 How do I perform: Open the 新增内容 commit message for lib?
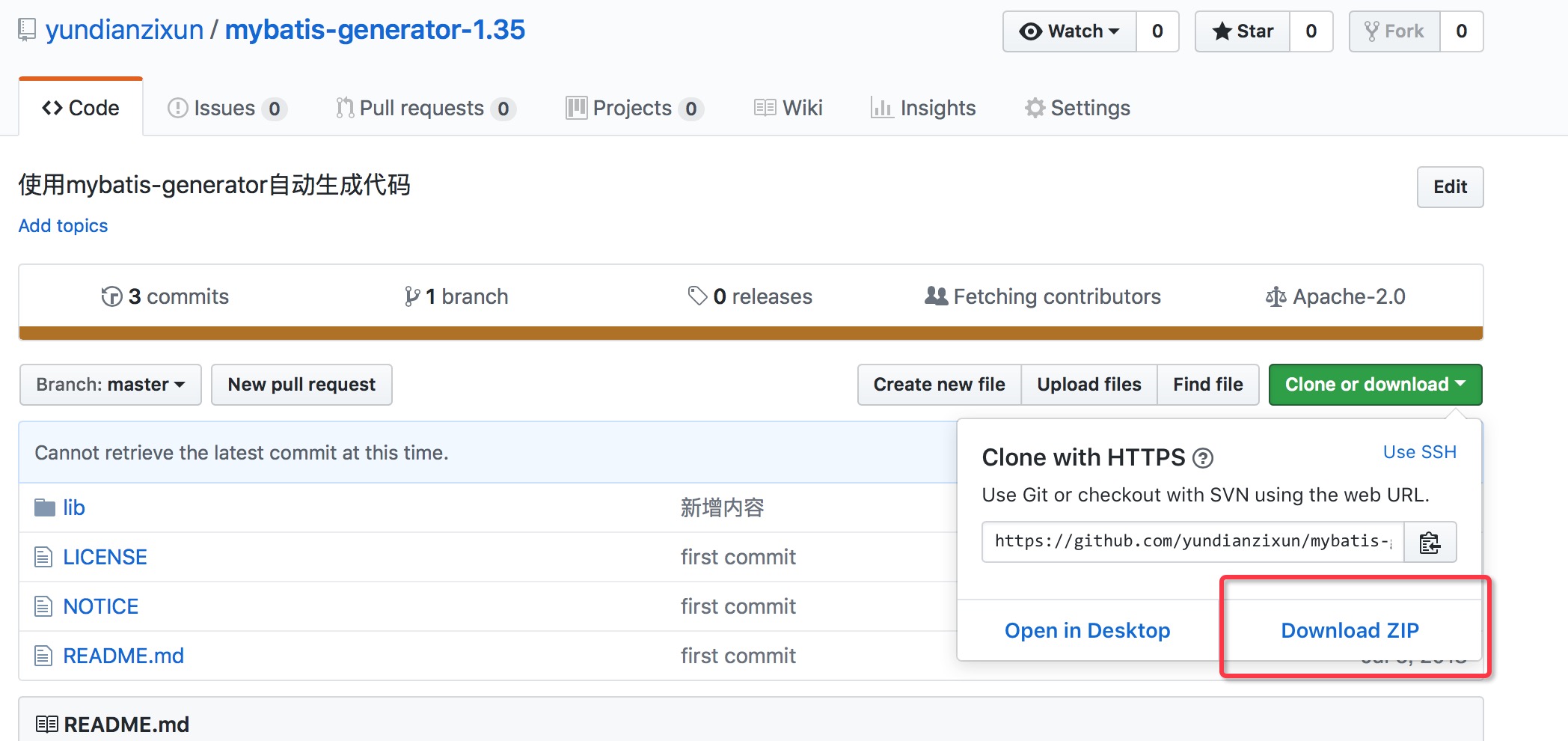point(722,507)
